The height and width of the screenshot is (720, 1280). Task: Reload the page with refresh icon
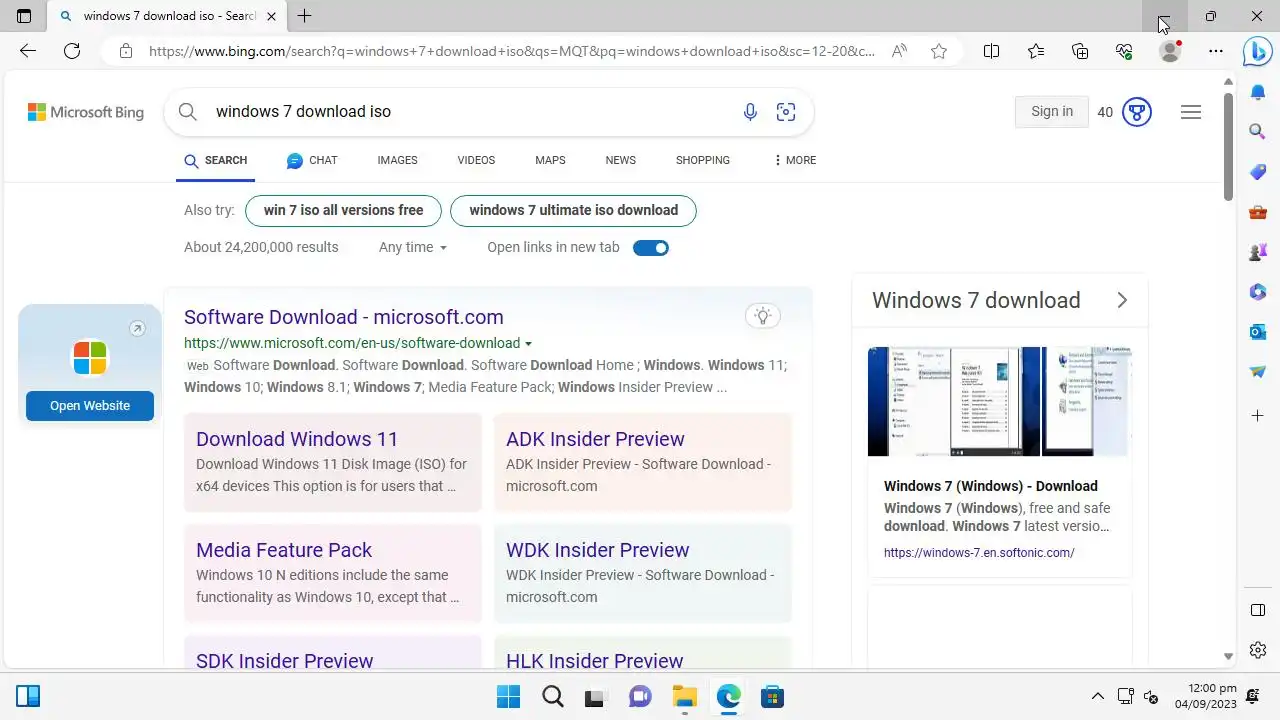coord(72,51)
